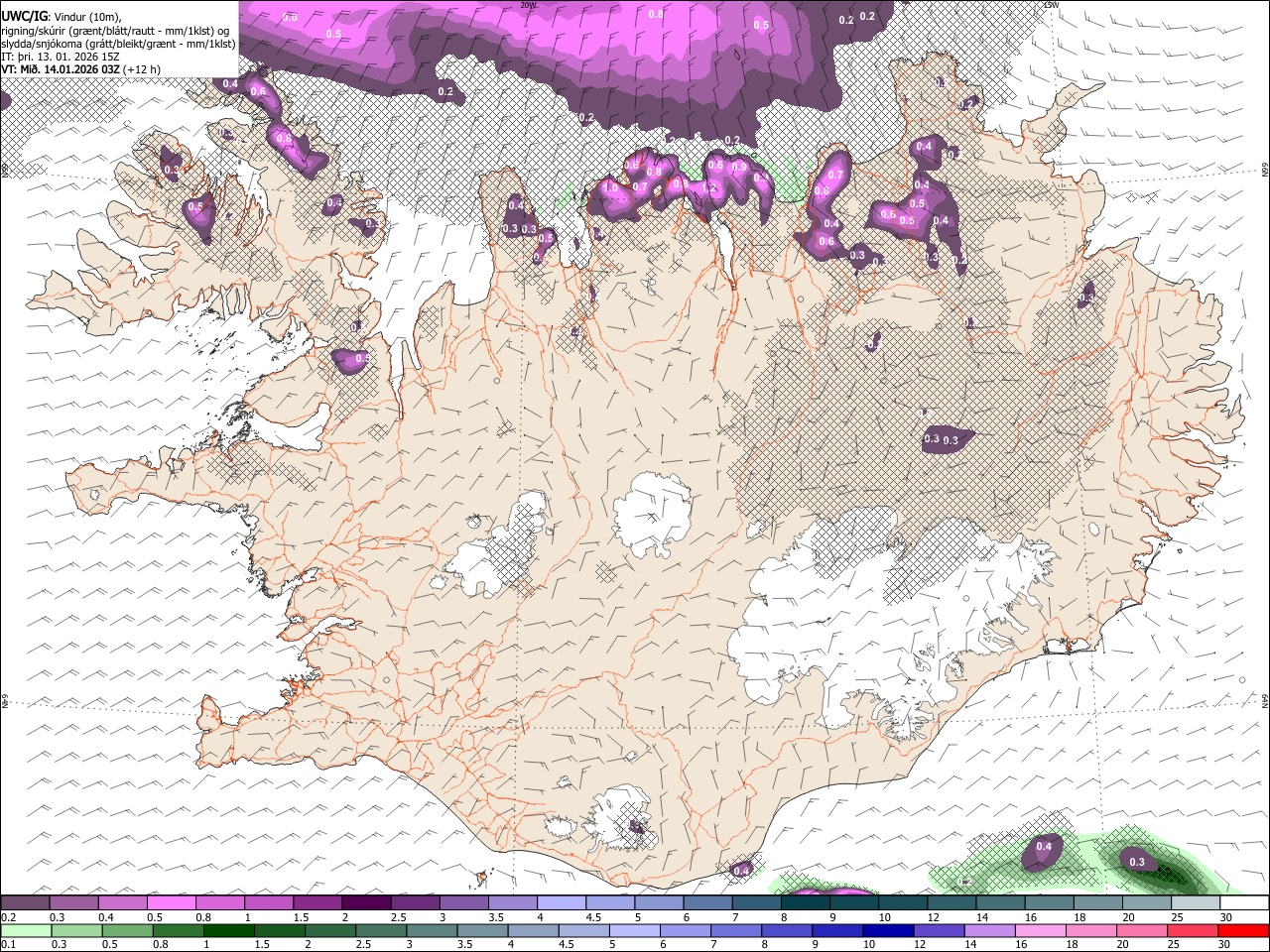
Task: Click the "slydda/snjókoma" legend description line
Action: [x=118, y=44]
